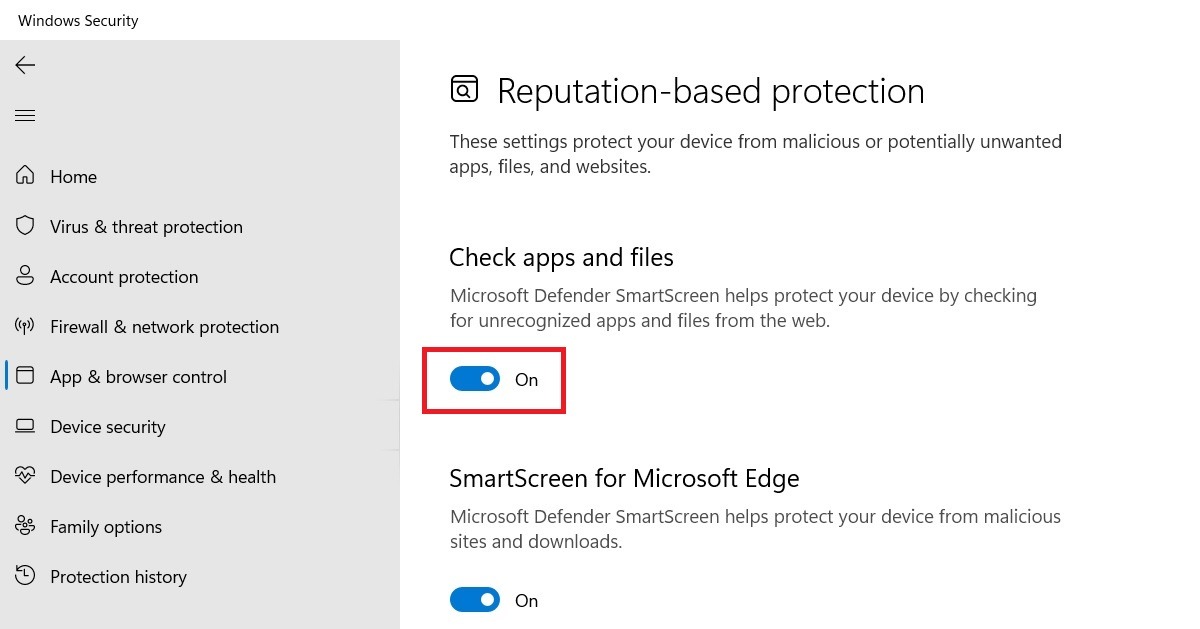Select App & browser control from sidebar

[x=138, y=376]
